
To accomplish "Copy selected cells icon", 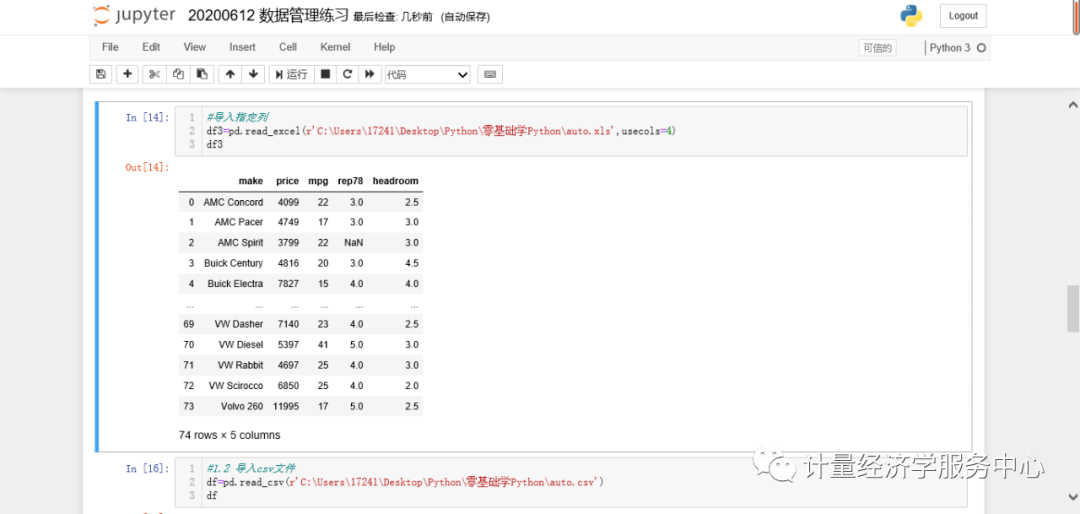I will click(x=178, y=74).
